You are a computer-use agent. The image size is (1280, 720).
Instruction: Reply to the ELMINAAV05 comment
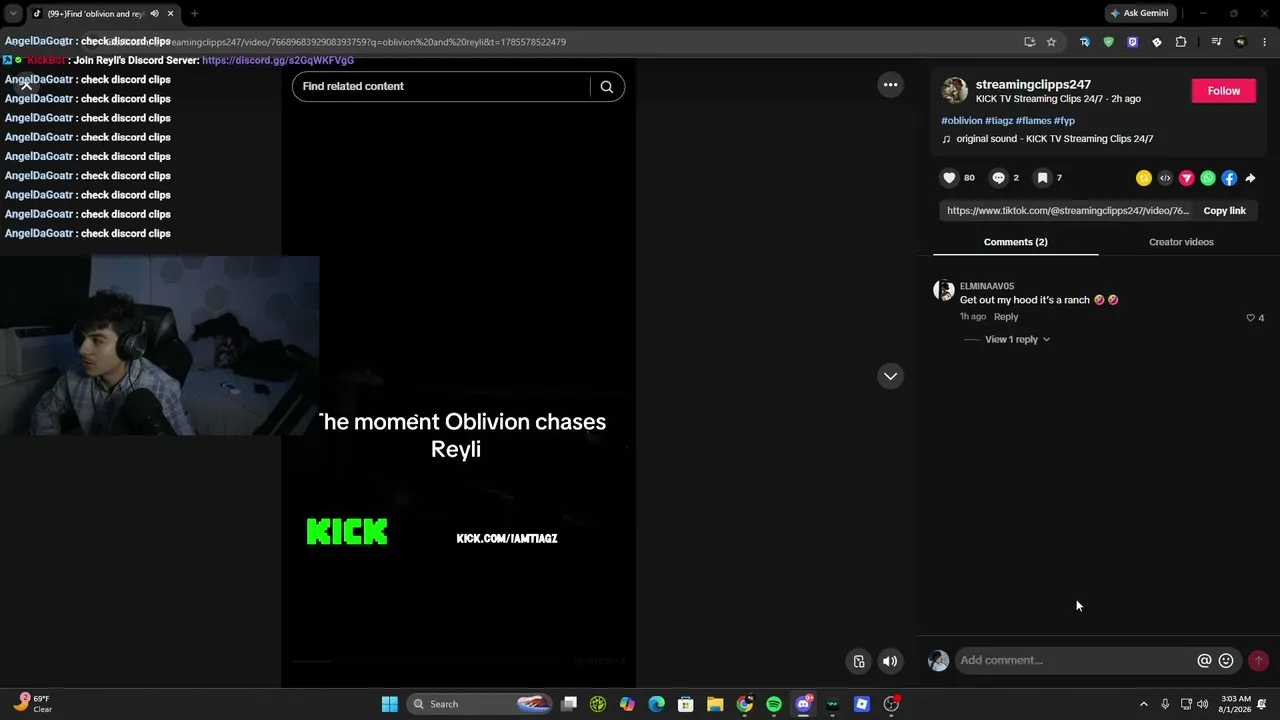[x=1006, y=316]
